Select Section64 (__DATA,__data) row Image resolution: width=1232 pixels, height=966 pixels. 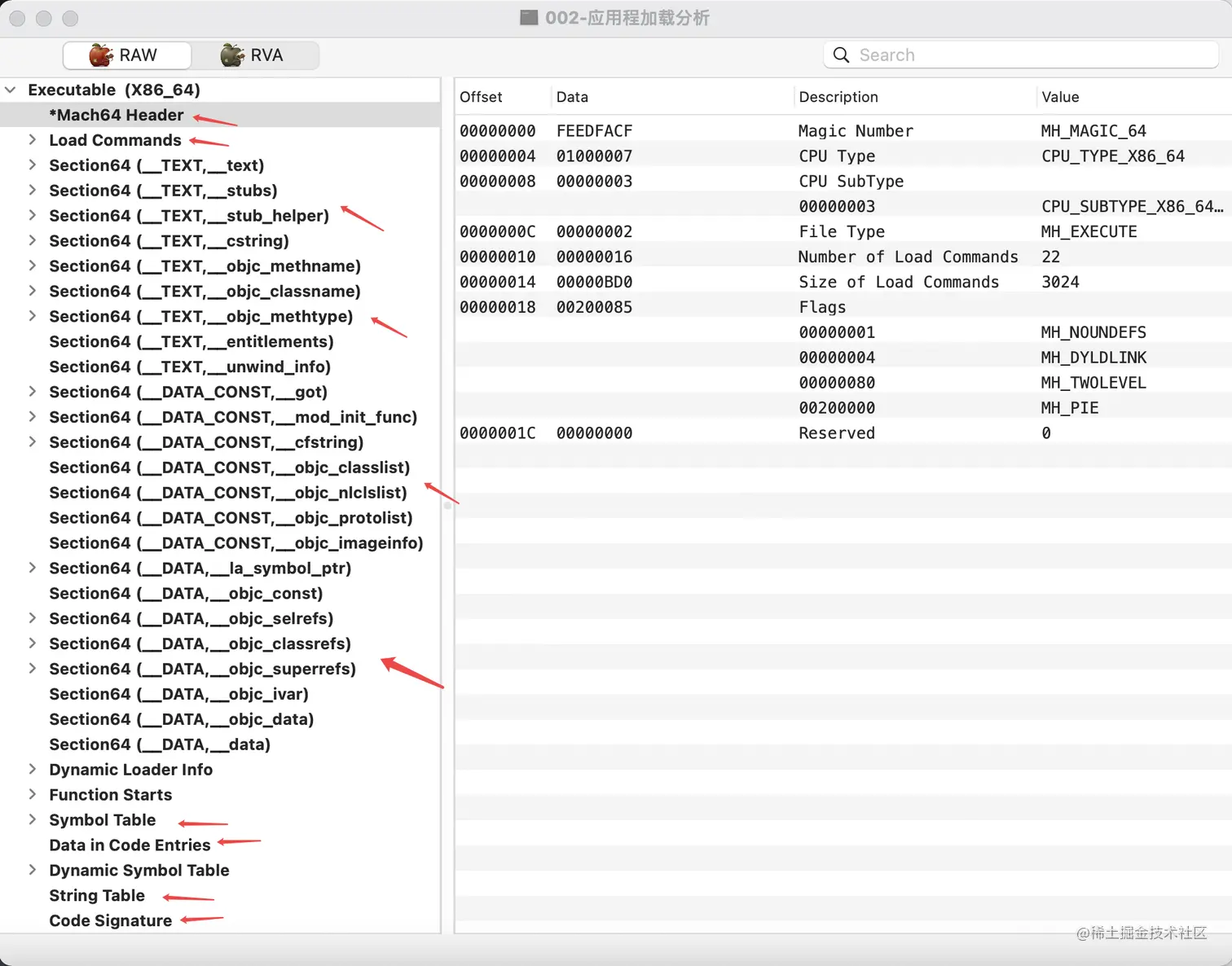point(220,745)
